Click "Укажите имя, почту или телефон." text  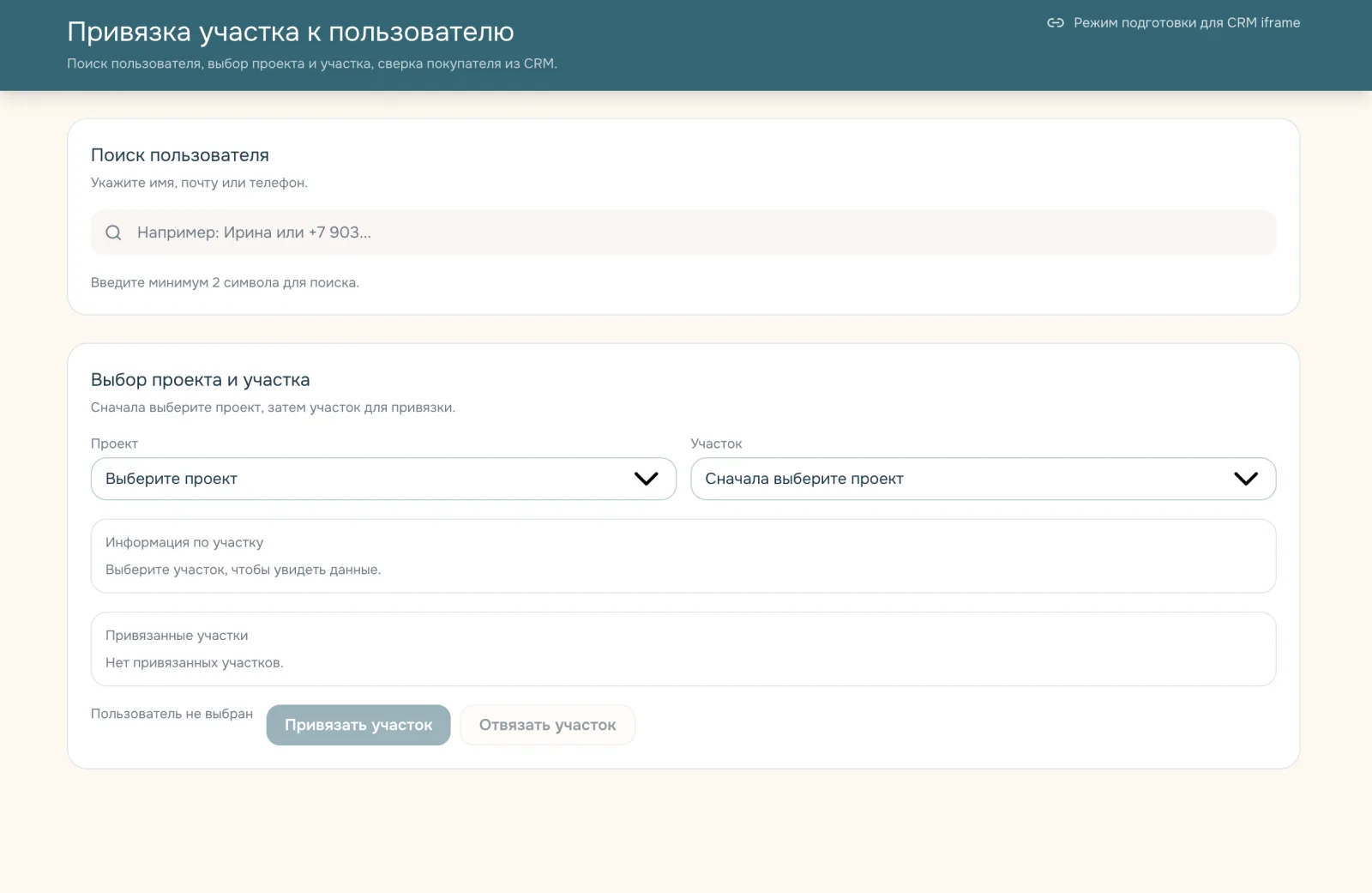click(x=199, y=183)
